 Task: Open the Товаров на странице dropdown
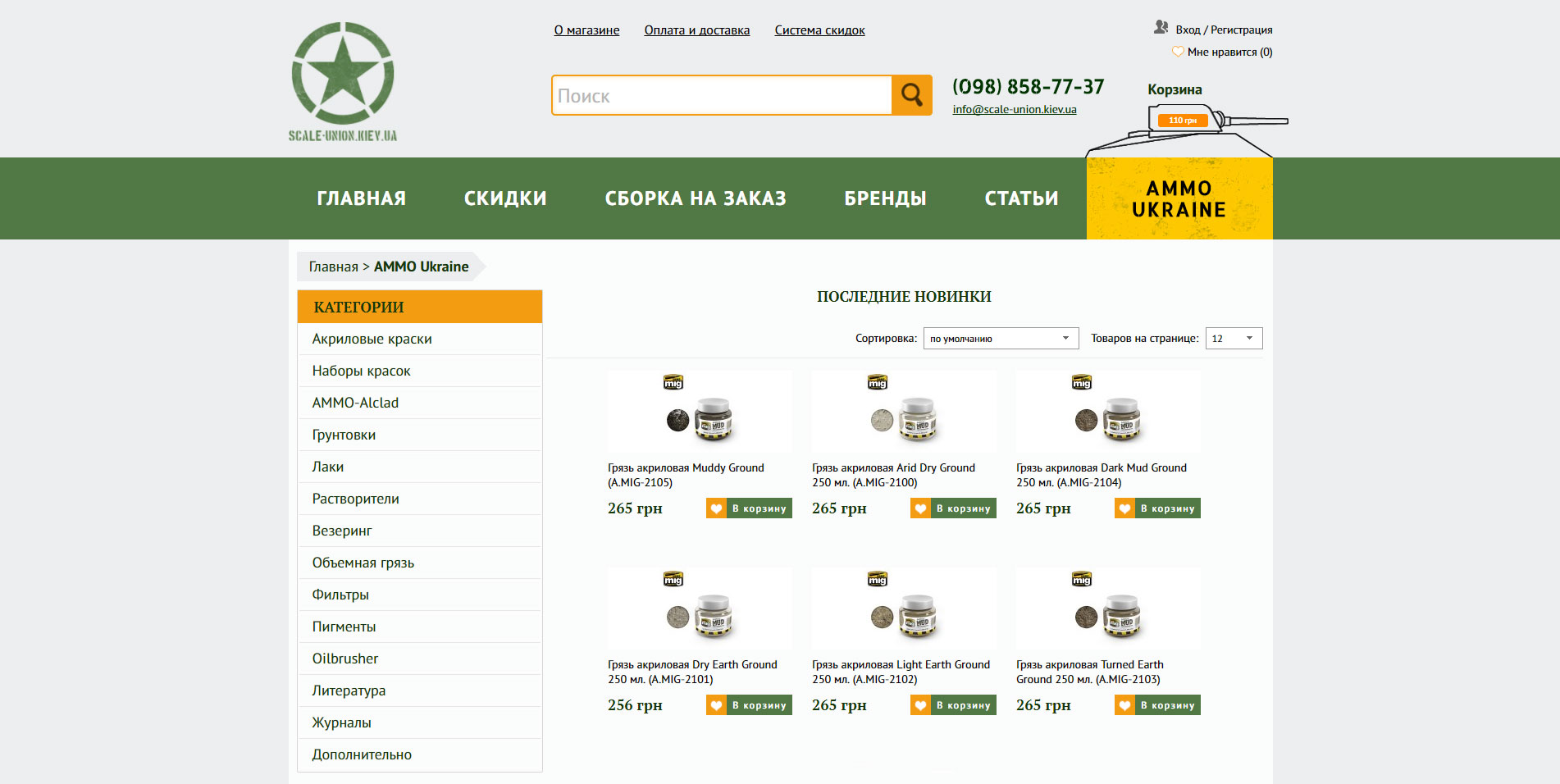tap(1234, 338)
